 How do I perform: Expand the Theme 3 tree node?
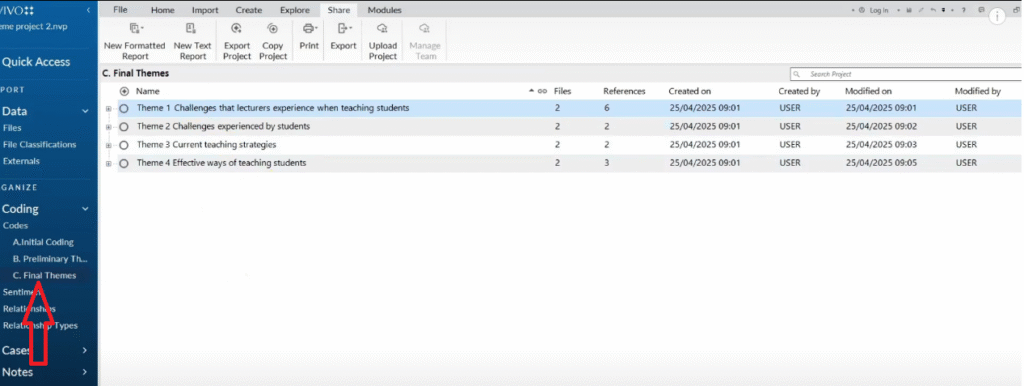pyautogui.click(x=108, y=145)
